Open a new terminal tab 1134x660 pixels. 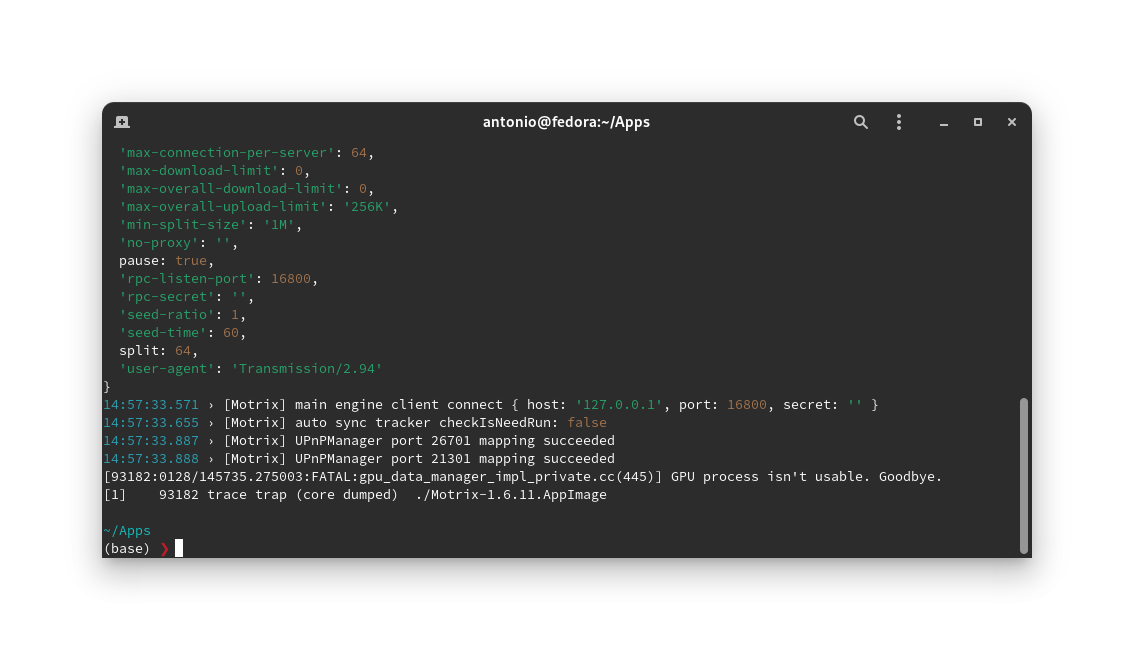pos(121,121)
